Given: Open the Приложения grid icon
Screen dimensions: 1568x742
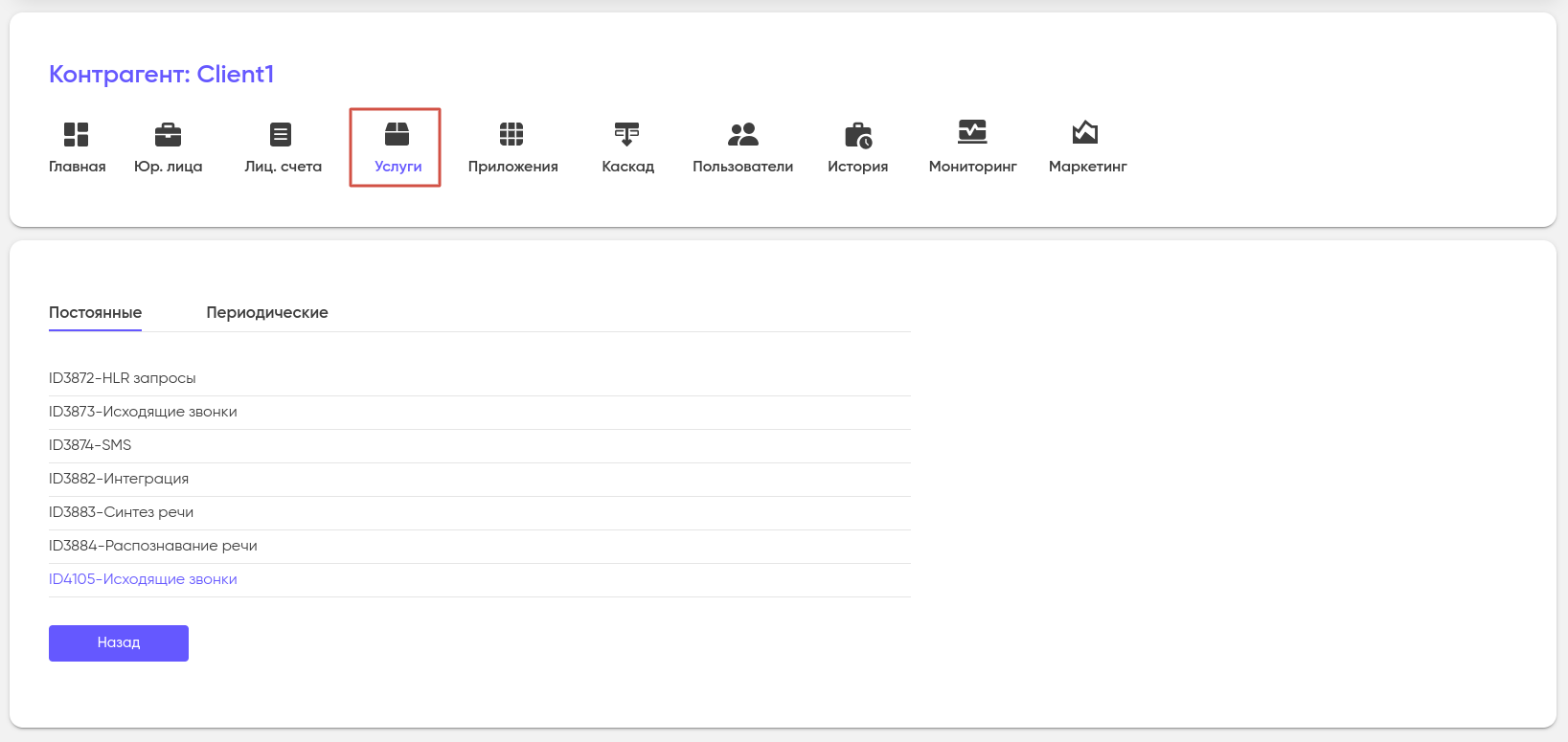Looking at the screenshot, I should coord(511,134).
